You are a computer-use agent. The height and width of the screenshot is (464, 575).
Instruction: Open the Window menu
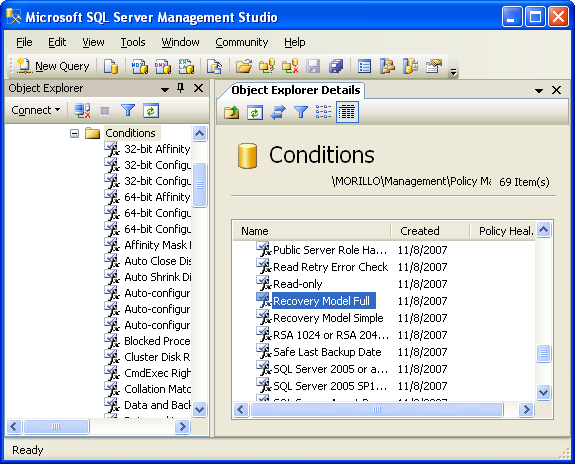[180, 42]
